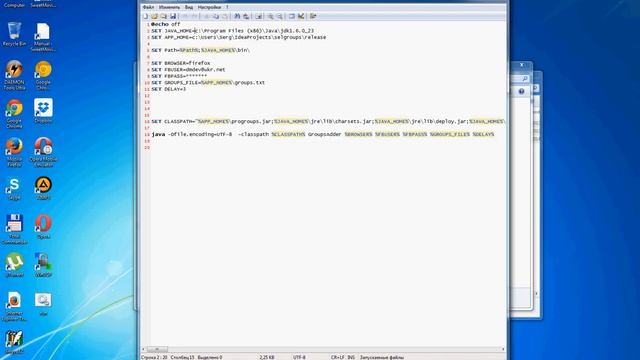The width and height of the screenshot is (640, 360).
Task: Click the second folder browse icon in toolbar
Action: pyautogui.click(x=163, y=16)
